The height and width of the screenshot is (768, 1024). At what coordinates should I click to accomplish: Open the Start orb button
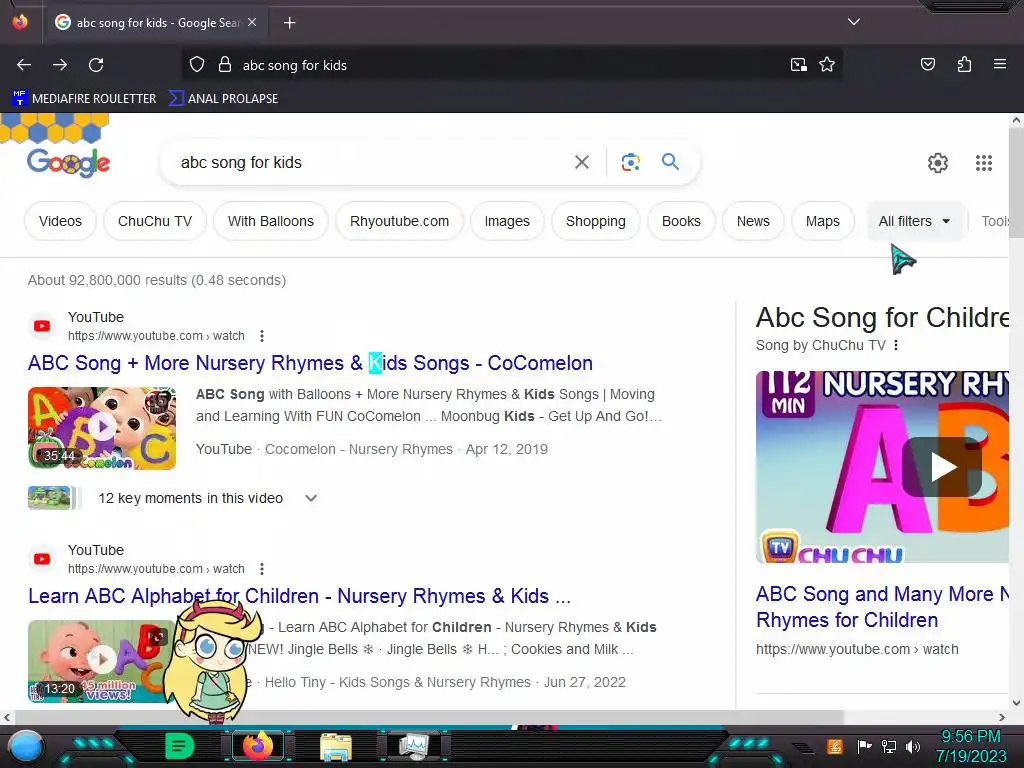(26, 747)
